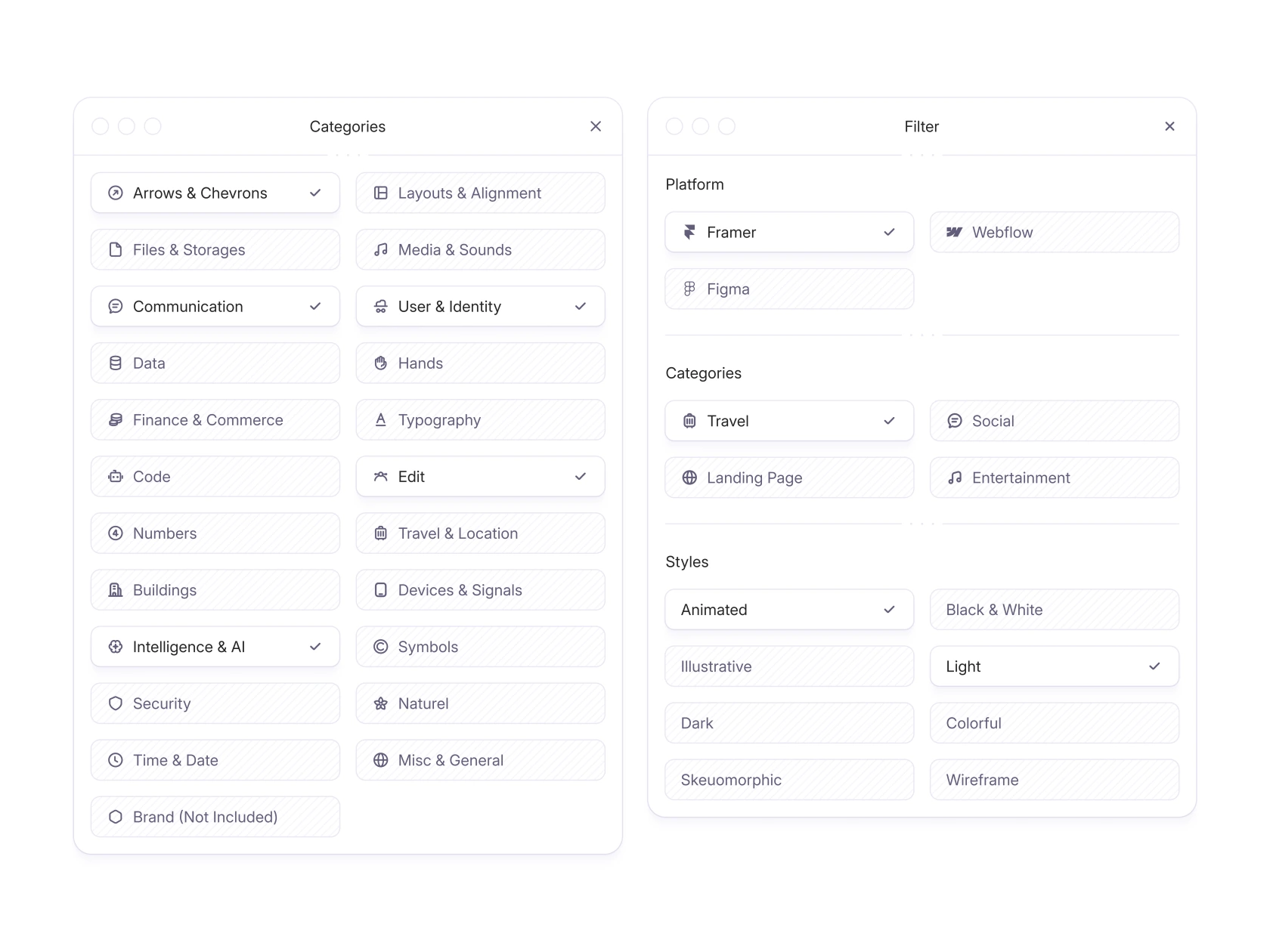Click the Security label
Image resolution: width=1270 pixels, height=952 pixels.
point(162,703)
